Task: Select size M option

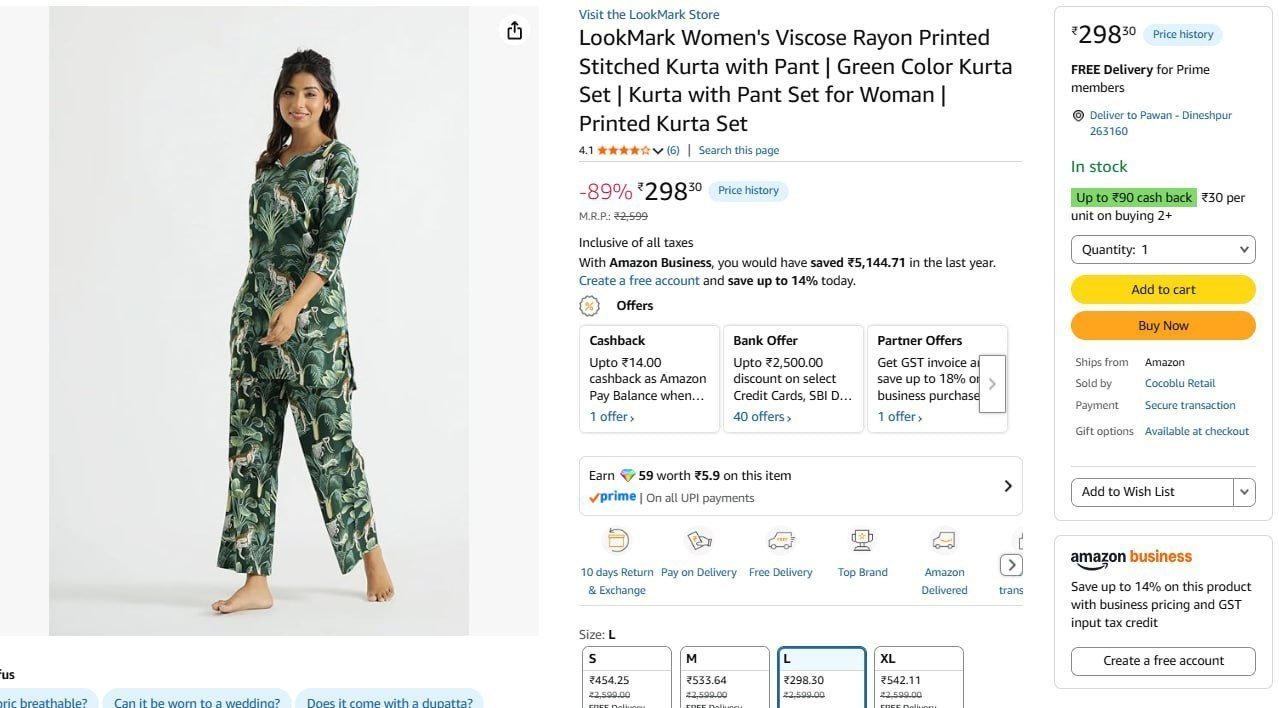Action: [x=725, y=677]
